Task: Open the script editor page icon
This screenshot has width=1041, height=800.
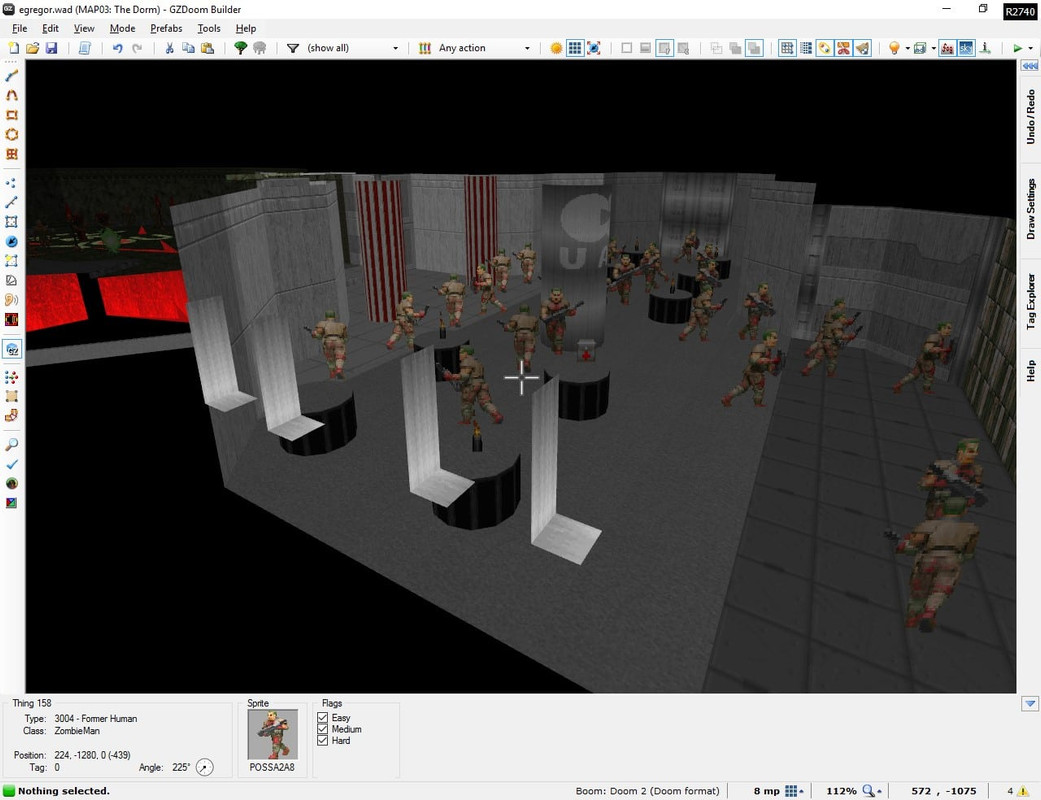Action: [84, 48]
